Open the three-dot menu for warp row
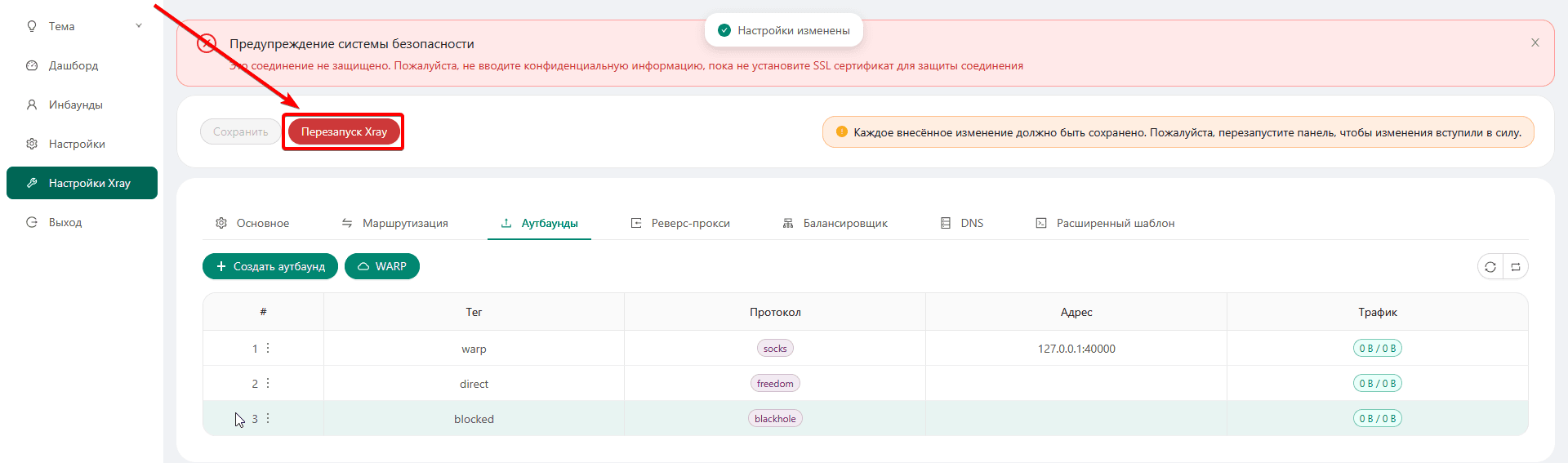Viewport: 1568px width, 463px height. pos(268,349)
